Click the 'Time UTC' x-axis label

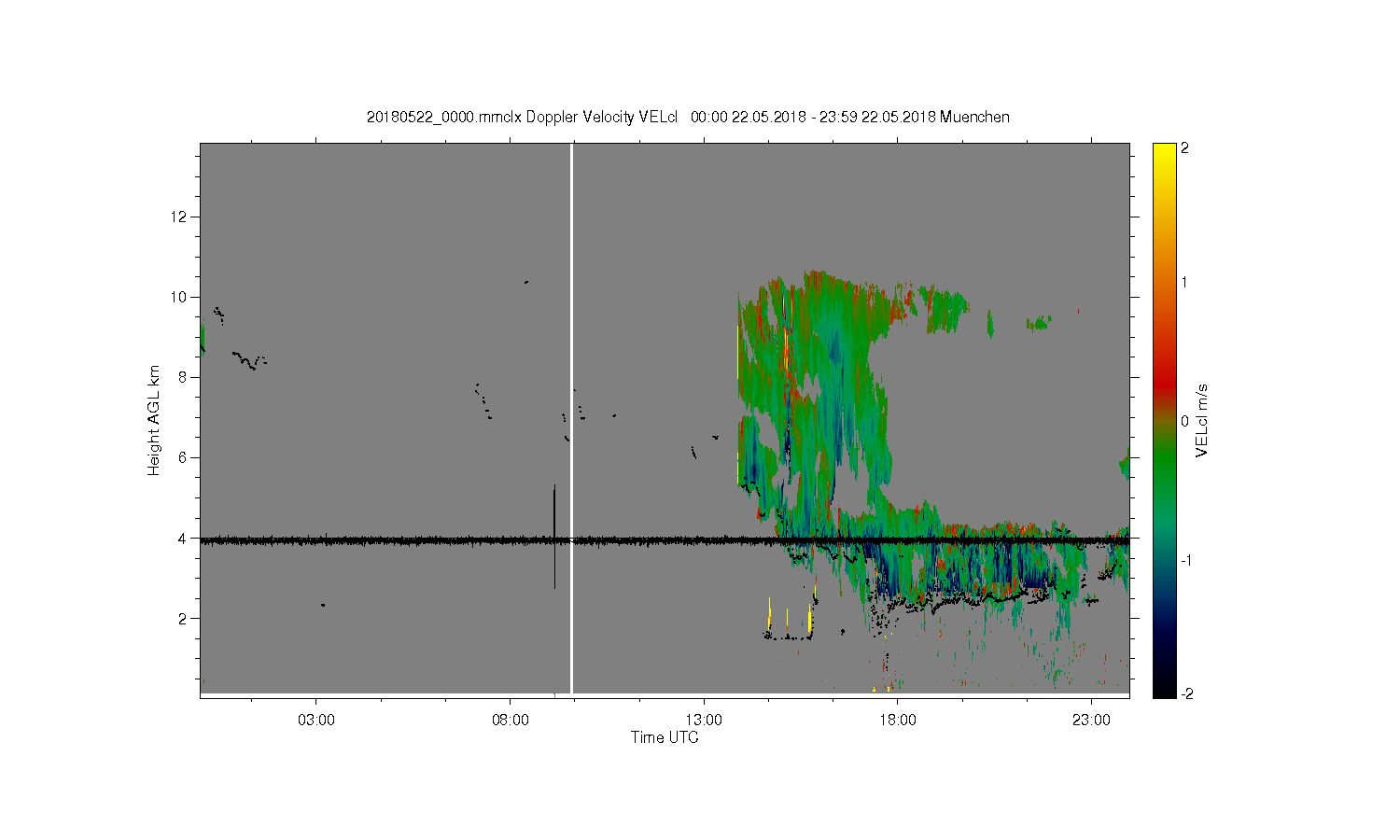[665, 737]
